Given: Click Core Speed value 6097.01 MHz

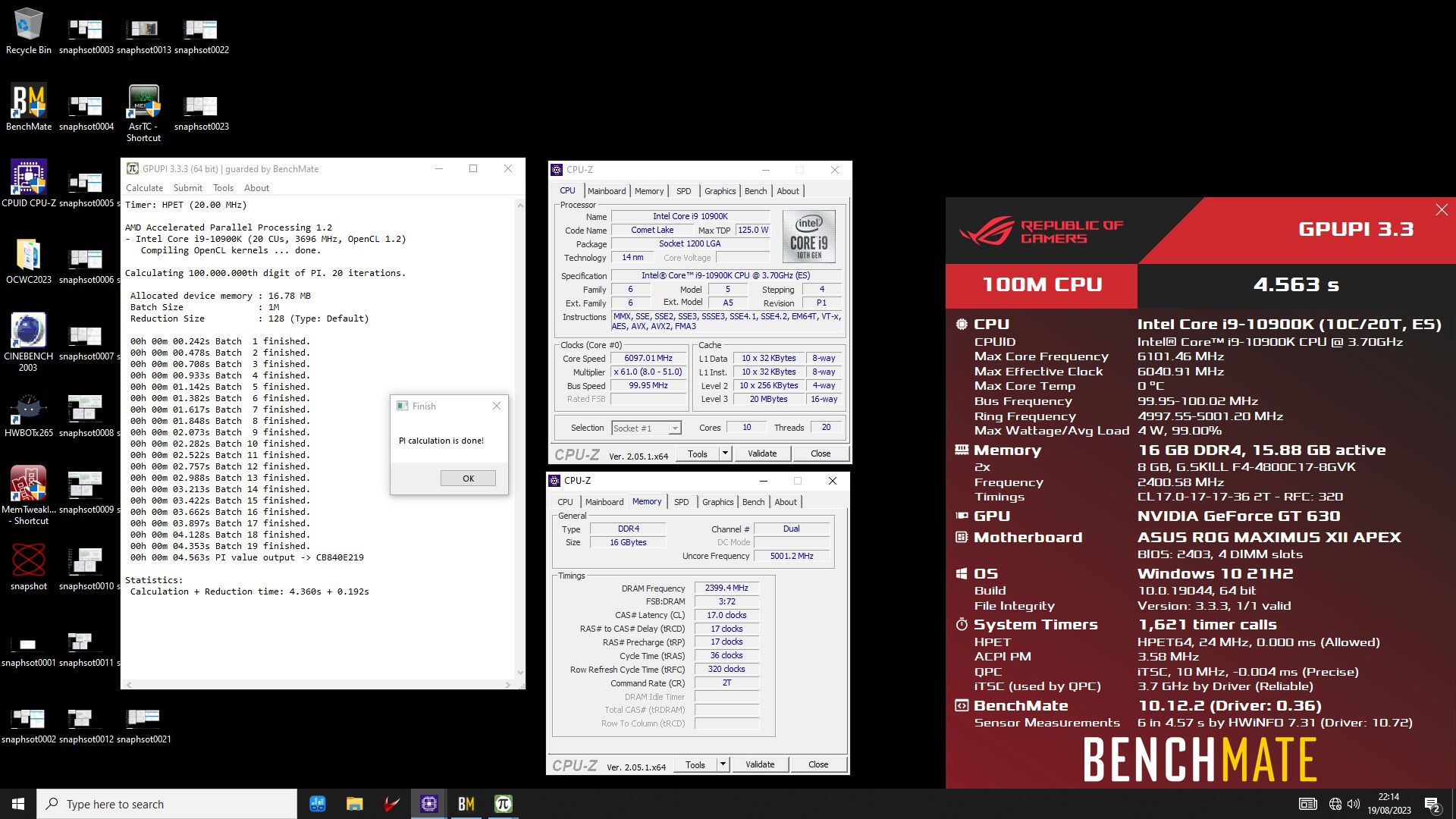Looking at the screenshot, I should [648, 359].
